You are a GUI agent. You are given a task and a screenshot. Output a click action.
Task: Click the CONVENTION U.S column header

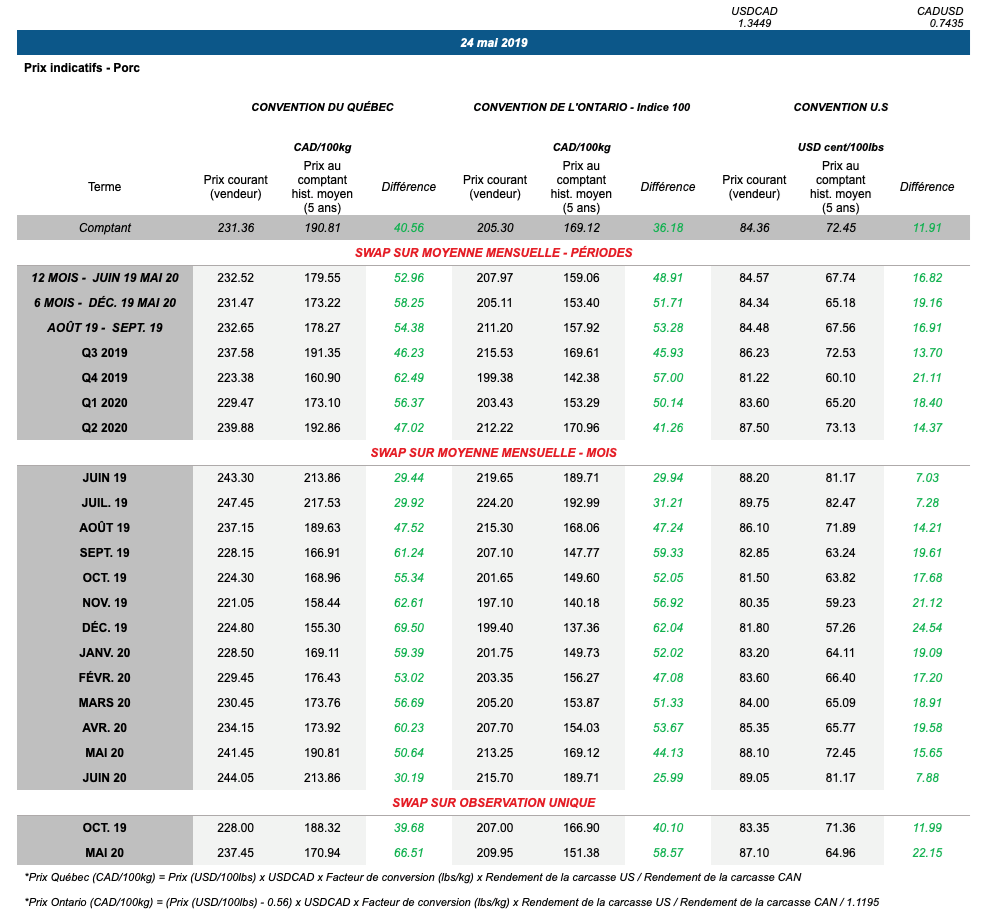(x=840, y=107)
